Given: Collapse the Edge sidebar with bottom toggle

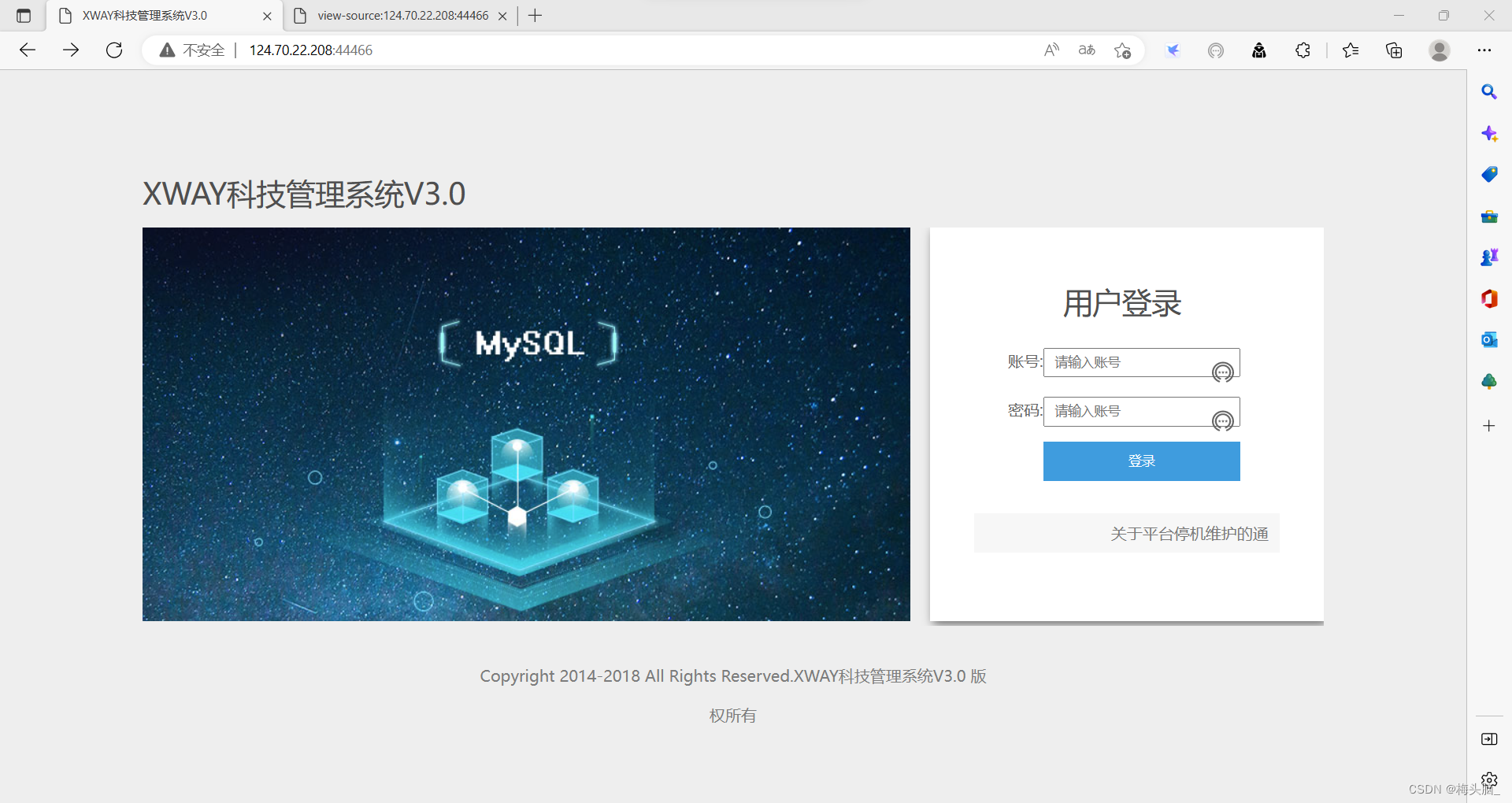Looking at the screenshot, I should 1488,738.
